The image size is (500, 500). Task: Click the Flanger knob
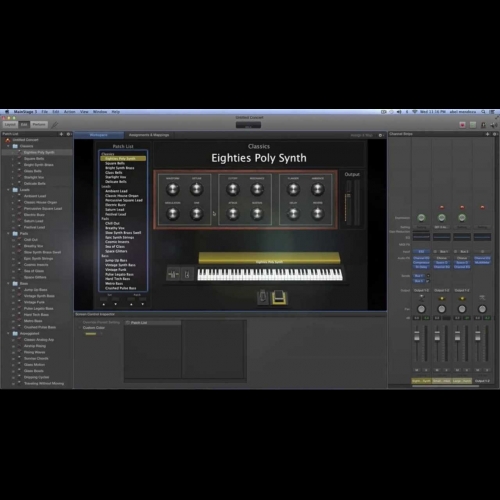pyautogui.click(x=293, y=189)
